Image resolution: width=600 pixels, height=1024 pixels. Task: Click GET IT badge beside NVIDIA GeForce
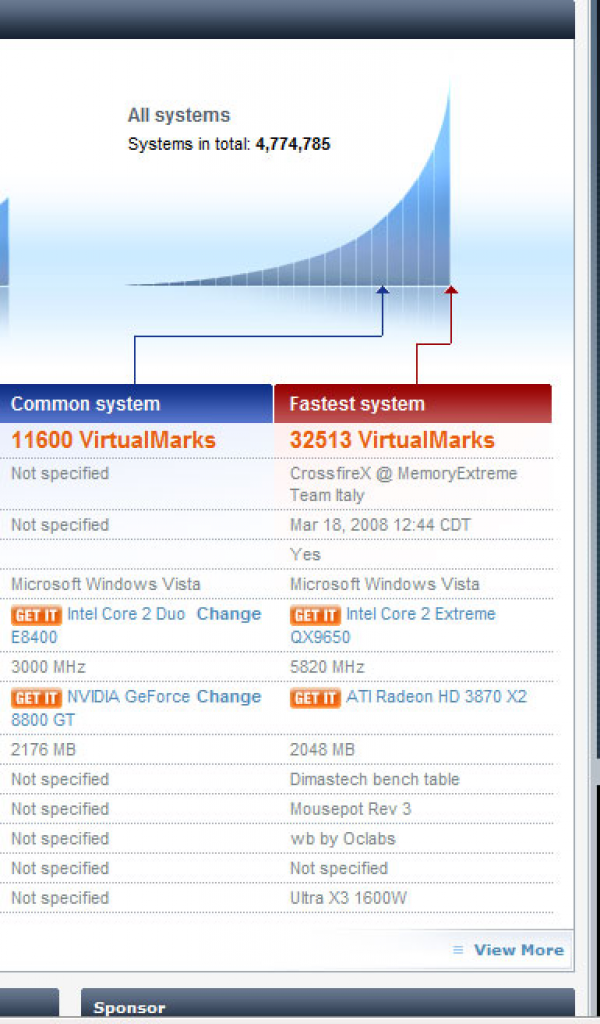[x=37, y=697]
